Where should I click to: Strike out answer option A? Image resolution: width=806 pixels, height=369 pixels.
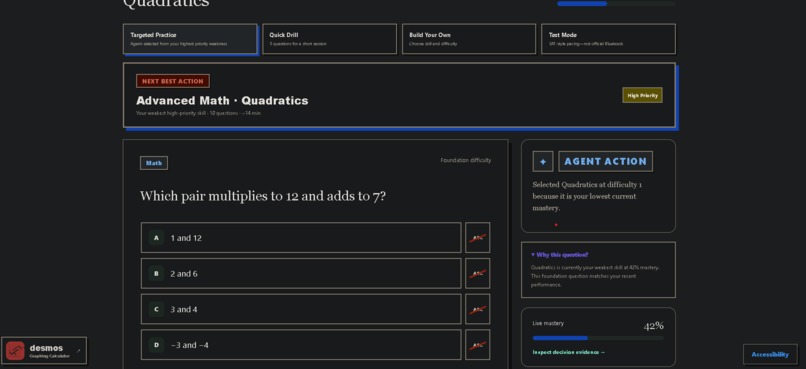point(478,237)
